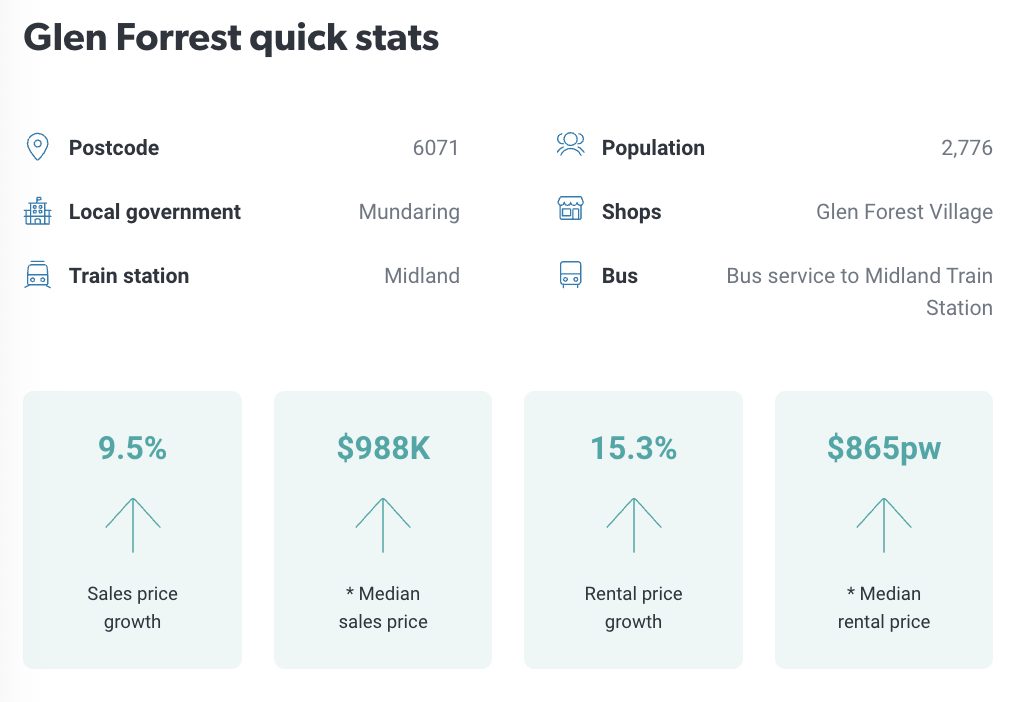
Task: Select the 15.3% rental growth figure
Action: pyautogui.click(x=634, y=449)
